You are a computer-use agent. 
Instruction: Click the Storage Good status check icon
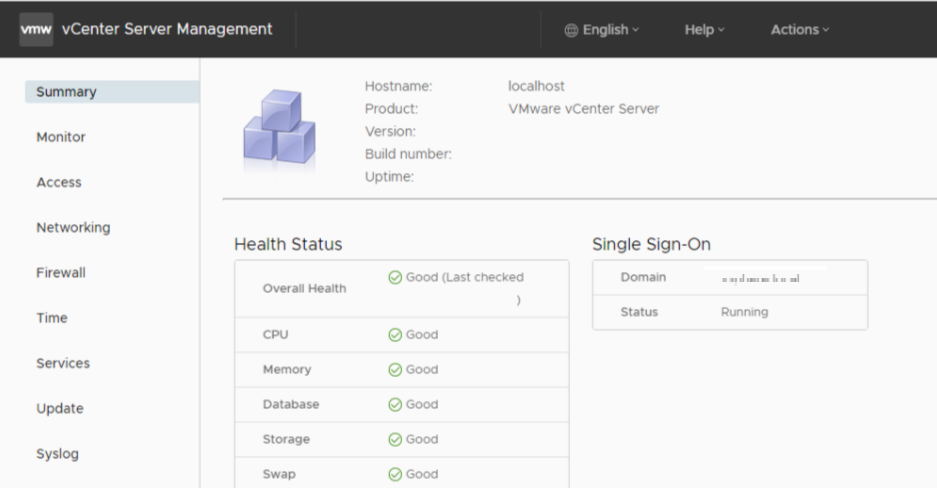click(x=395, y=440)
